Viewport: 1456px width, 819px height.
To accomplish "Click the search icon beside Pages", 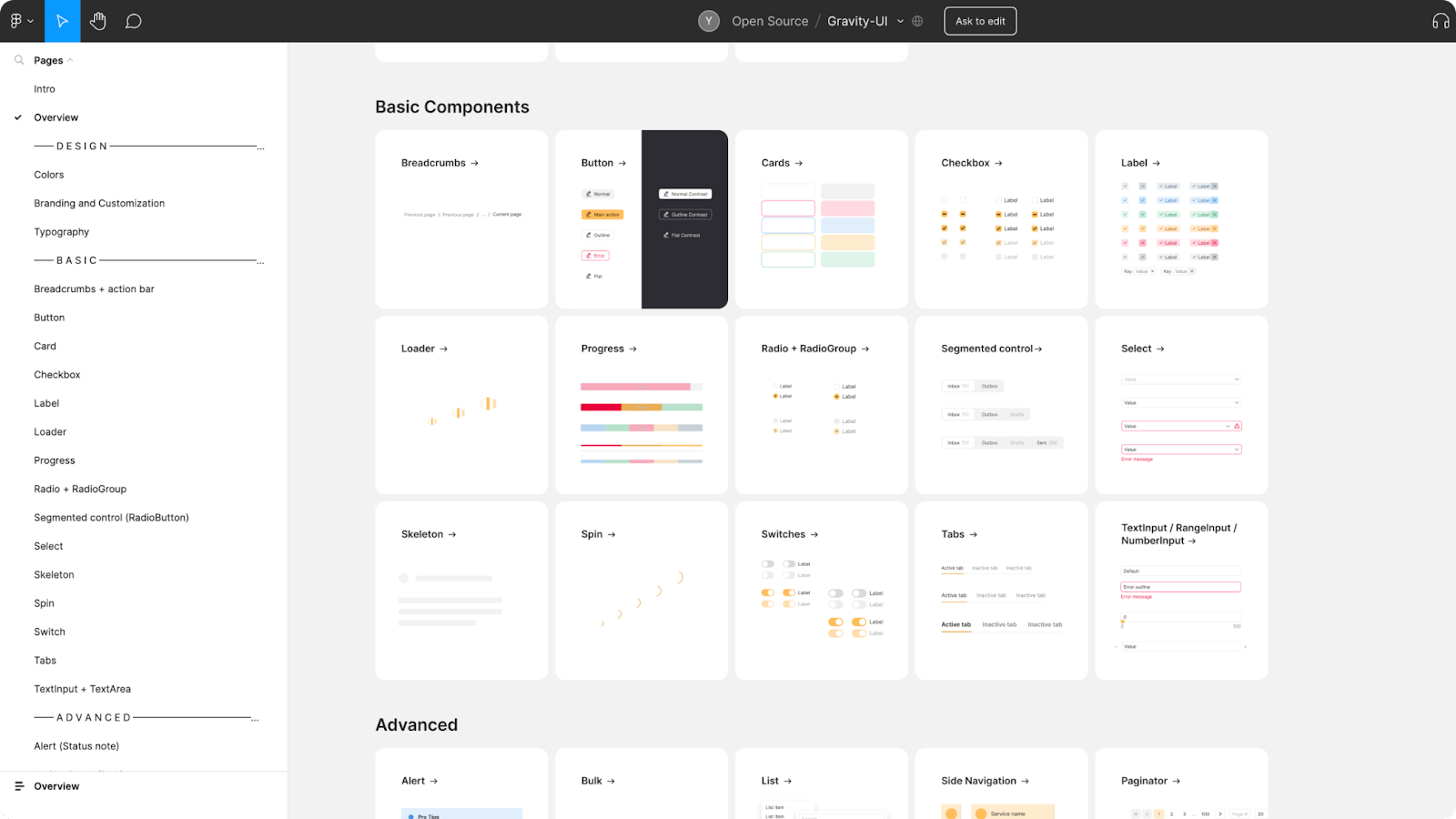I will point(19,60).
